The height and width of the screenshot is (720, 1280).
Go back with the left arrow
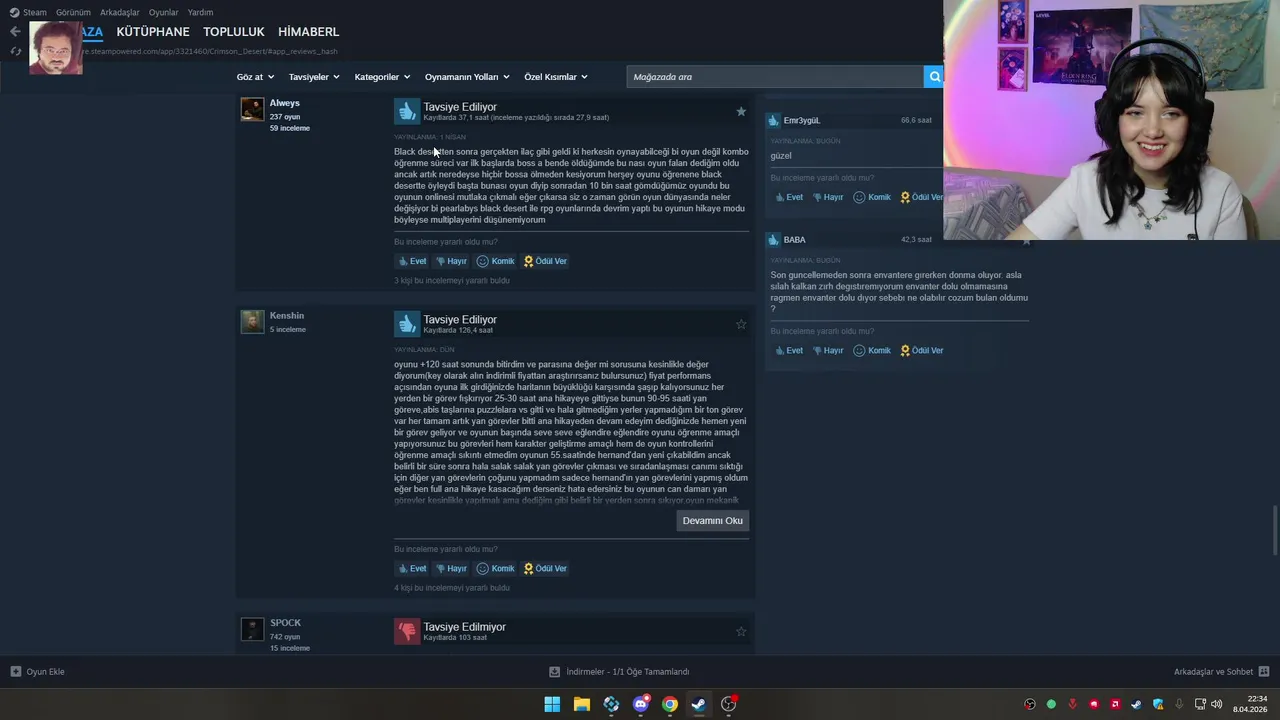pyautogui.click(x=15, y=32)
